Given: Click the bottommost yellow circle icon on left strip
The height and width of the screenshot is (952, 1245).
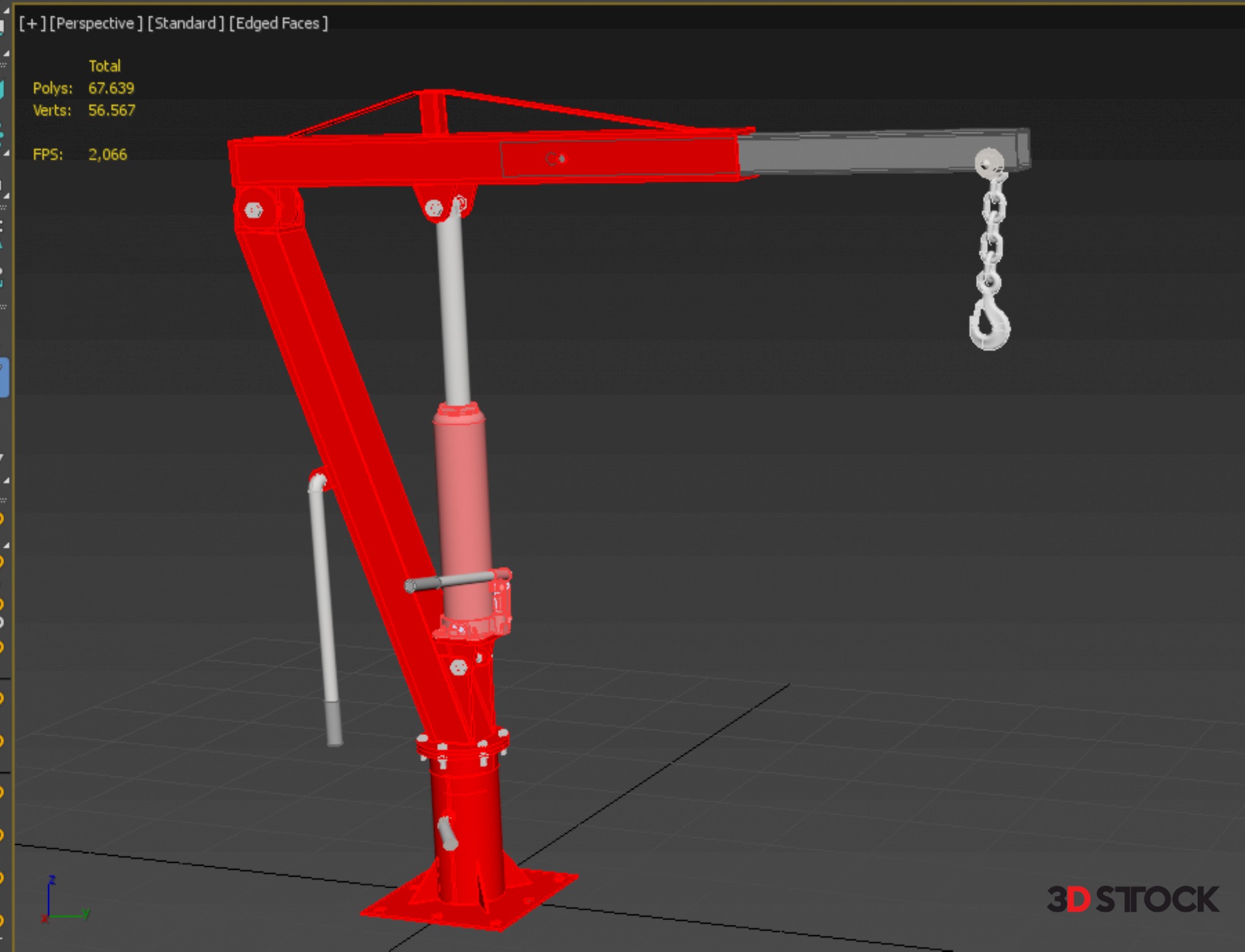Looking at the screenshot, I should pos(2,921).
